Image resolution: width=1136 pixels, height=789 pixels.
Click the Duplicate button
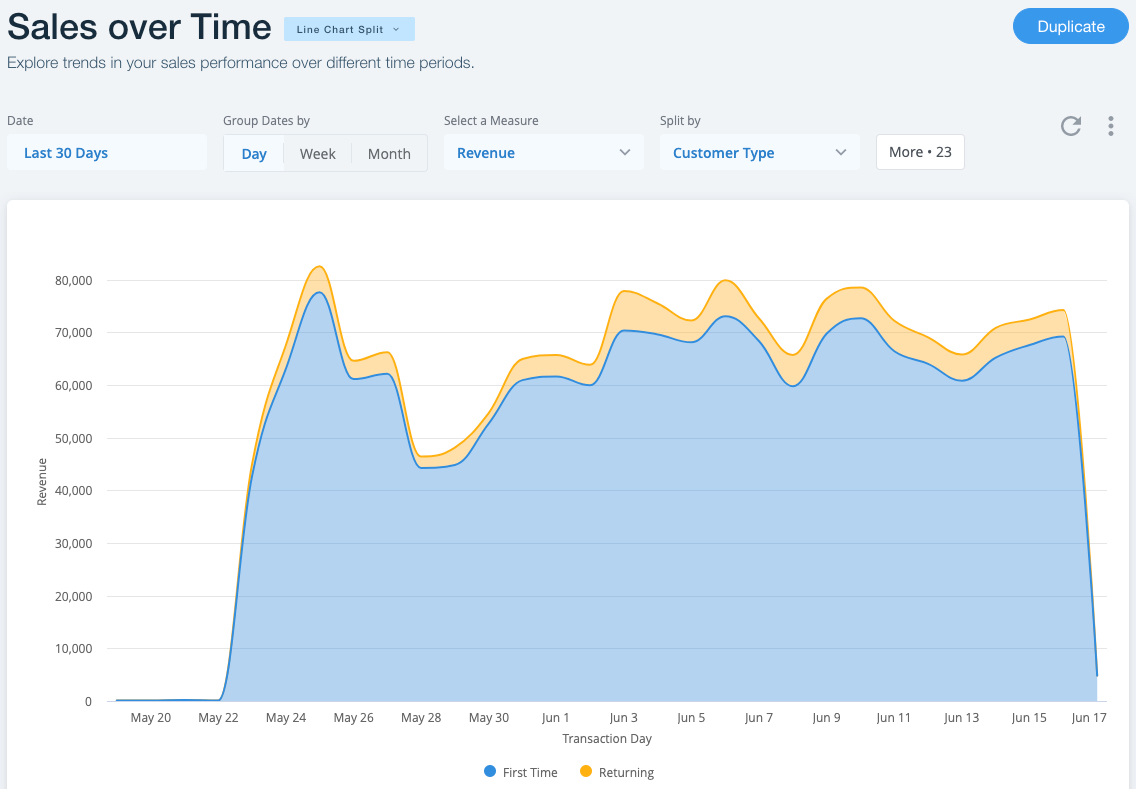(1070, 26)
